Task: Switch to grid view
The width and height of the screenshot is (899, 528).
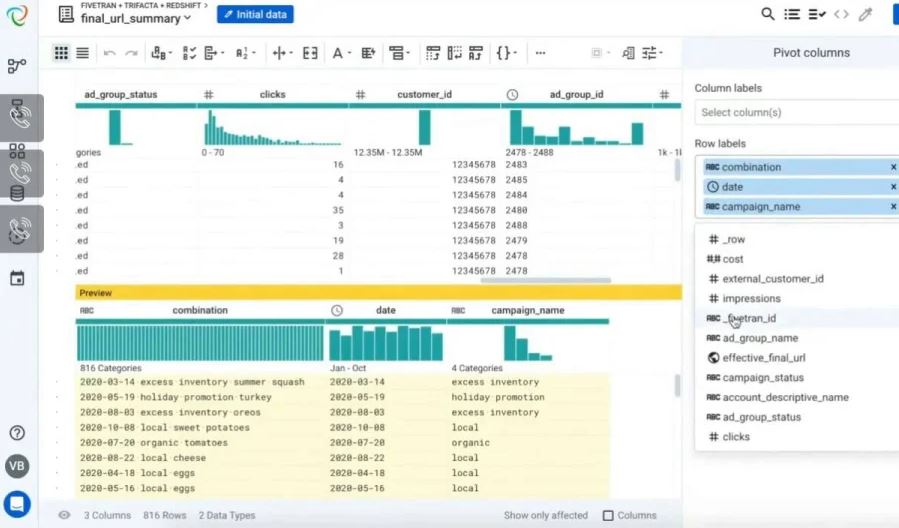Action: tap(61, 53)
